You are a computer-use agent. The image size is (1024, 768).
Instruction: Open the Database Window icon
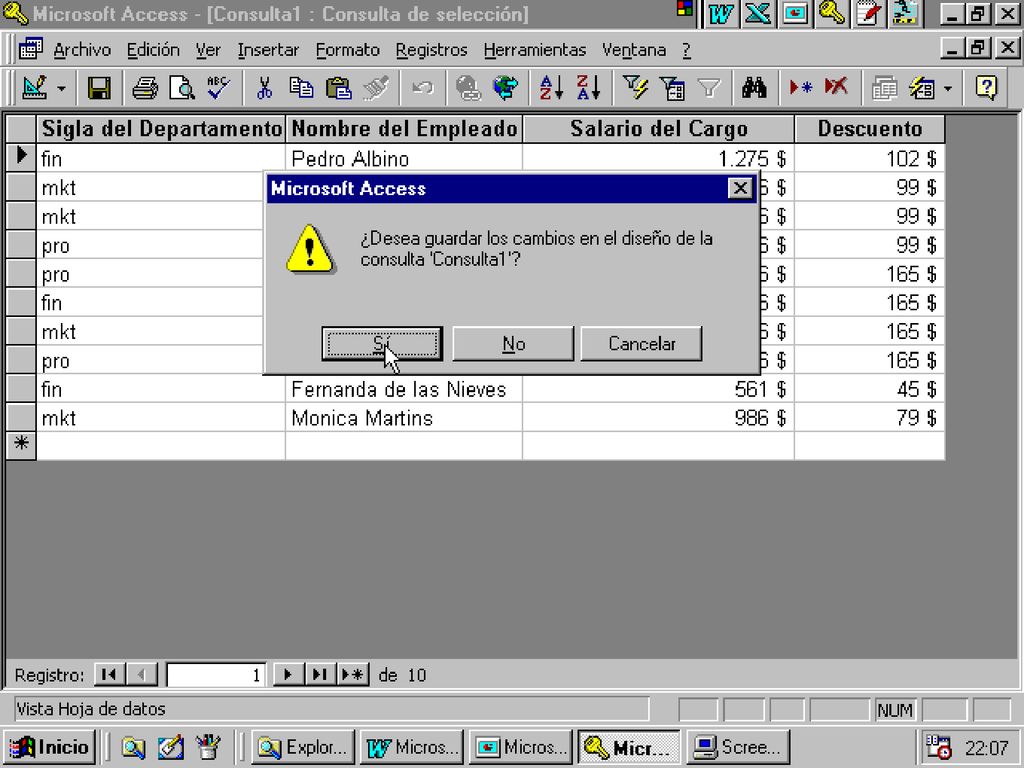click(884, 88)
